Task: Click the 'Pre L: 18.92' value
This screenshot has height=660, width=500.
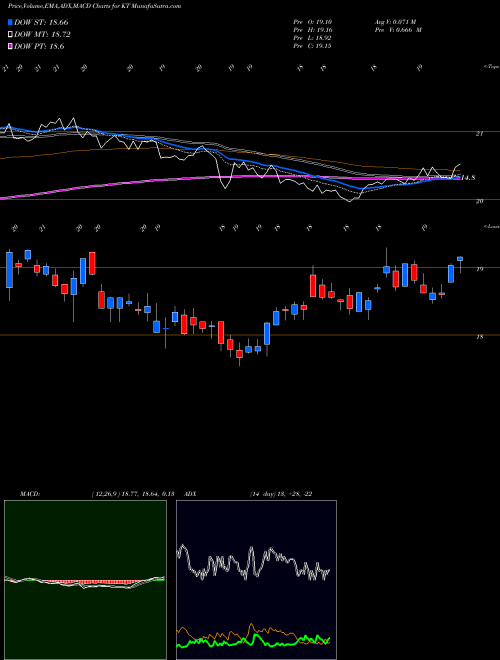Action: (312, 38)
